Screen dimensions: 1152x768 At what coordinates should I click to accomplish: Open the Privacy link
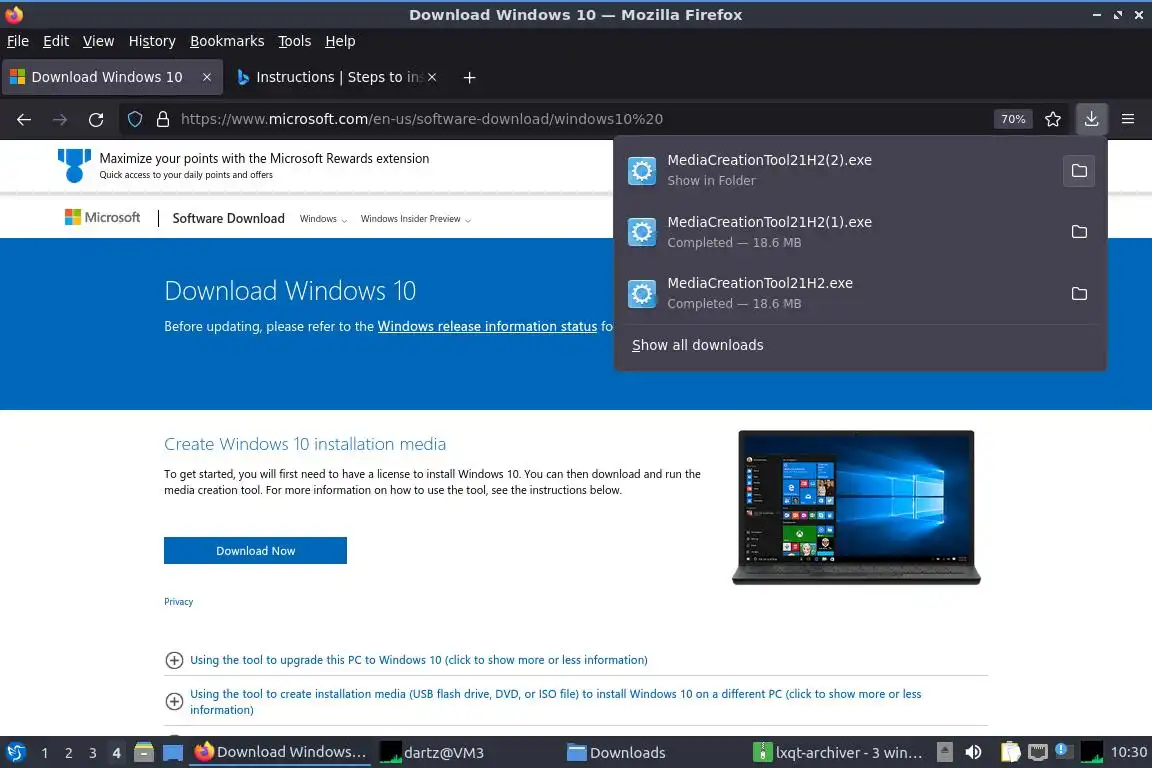pos(179,601)
